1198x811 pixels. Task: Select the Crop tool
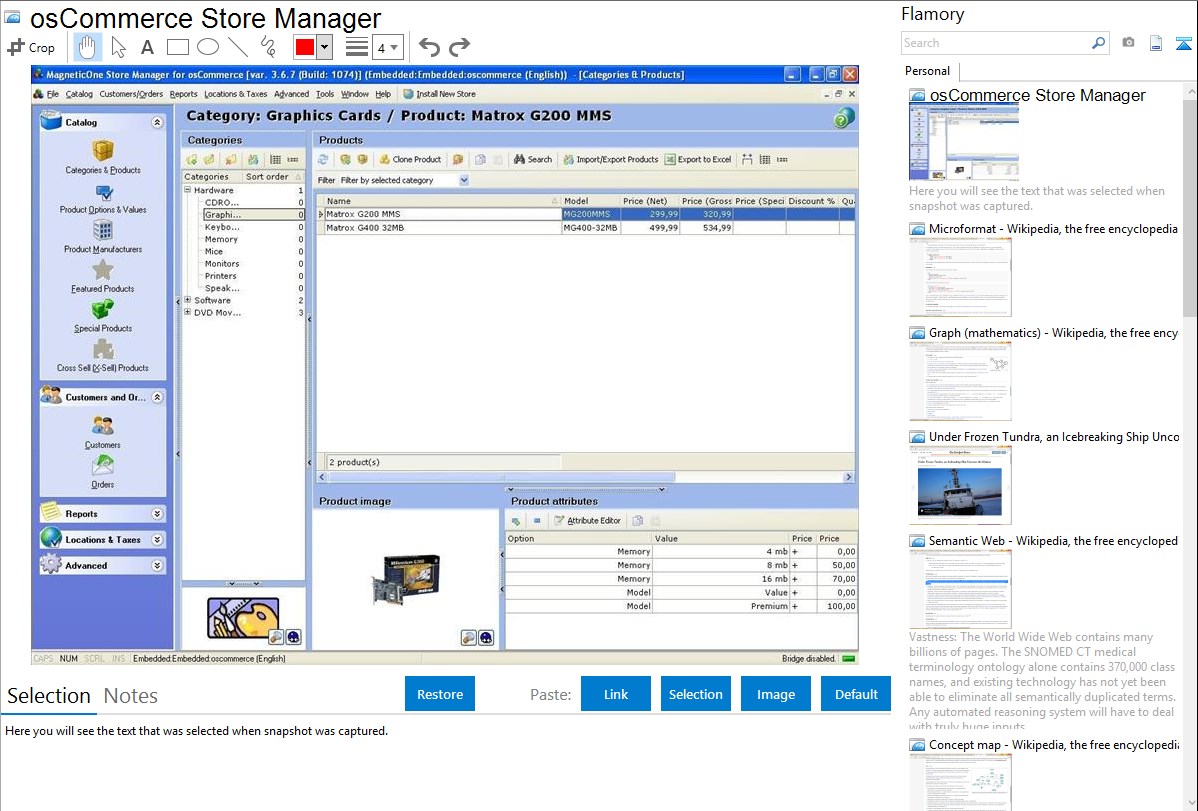point(31,47)
